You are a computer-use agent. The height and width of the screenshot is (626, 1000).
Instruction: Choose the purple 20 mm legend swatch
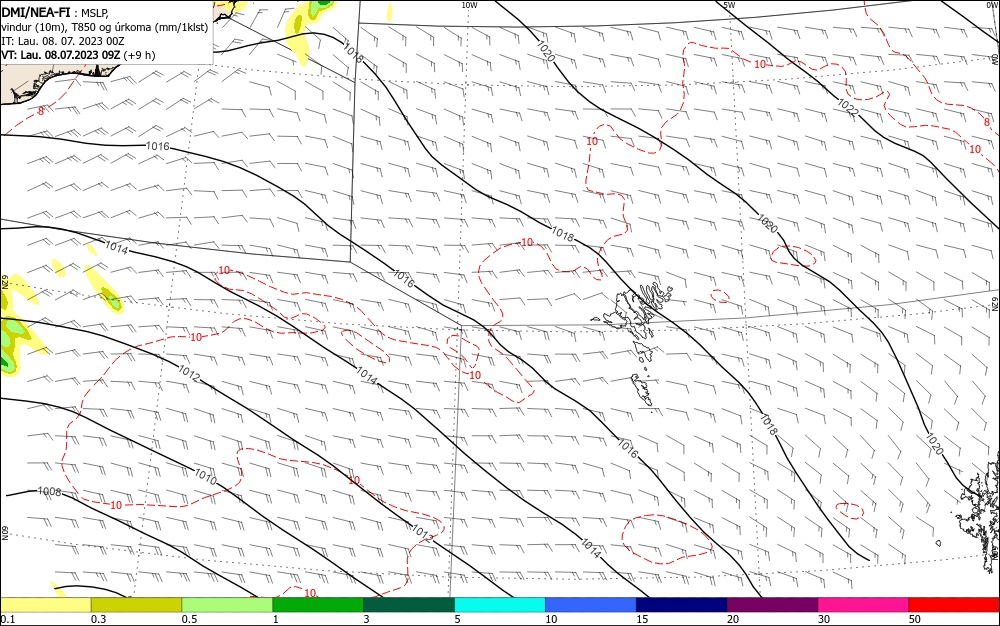click(x=772, y=605)
